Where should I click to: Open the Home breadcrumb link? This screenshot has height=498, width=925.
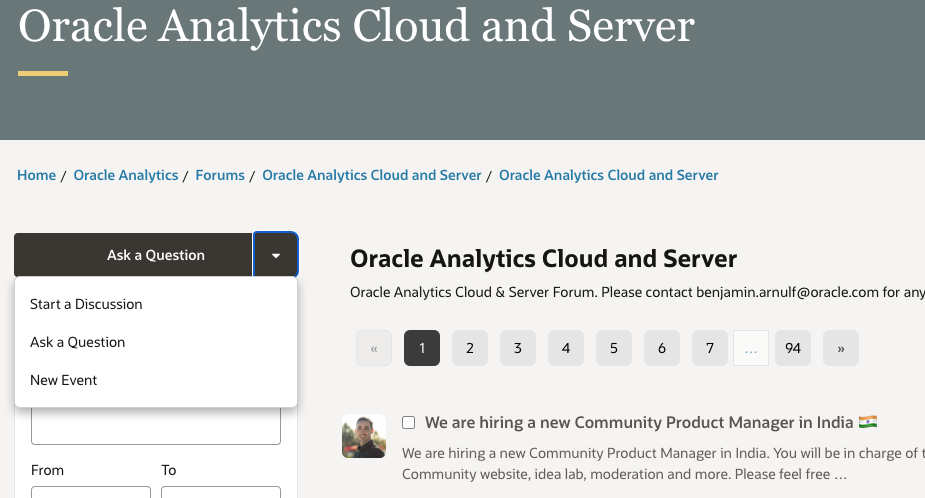coord(37,175)
